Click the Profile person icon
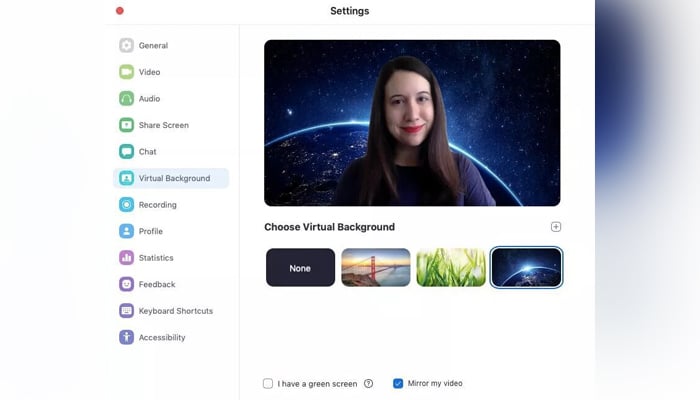 tap(126, 231)
